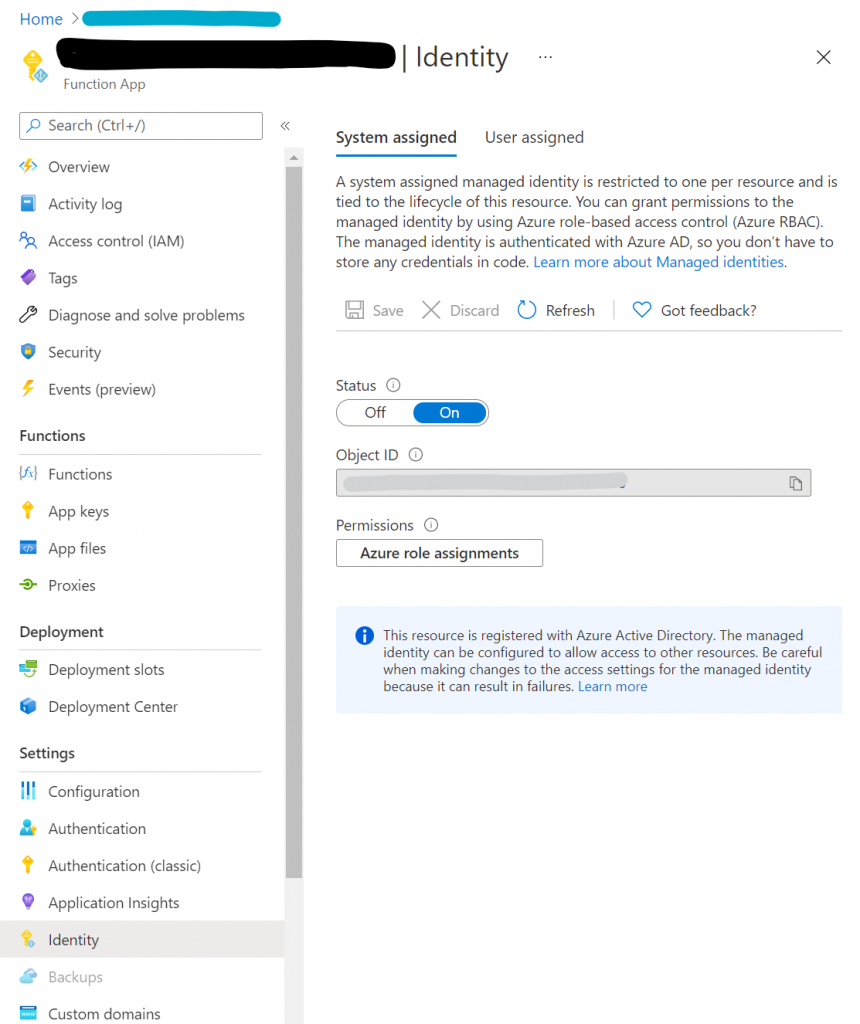Screen dimensions: 860x1024
Task: Focus the Search (Ctrl+/) field
Action: [141, 125]
